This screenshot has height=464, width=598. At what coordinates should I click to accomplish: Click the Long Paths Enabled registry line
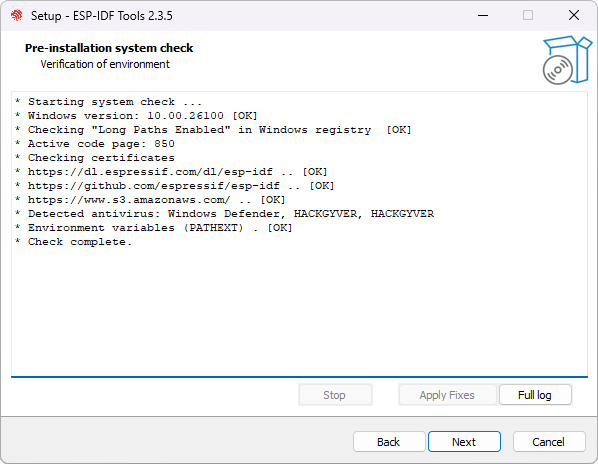pos(213,130)
